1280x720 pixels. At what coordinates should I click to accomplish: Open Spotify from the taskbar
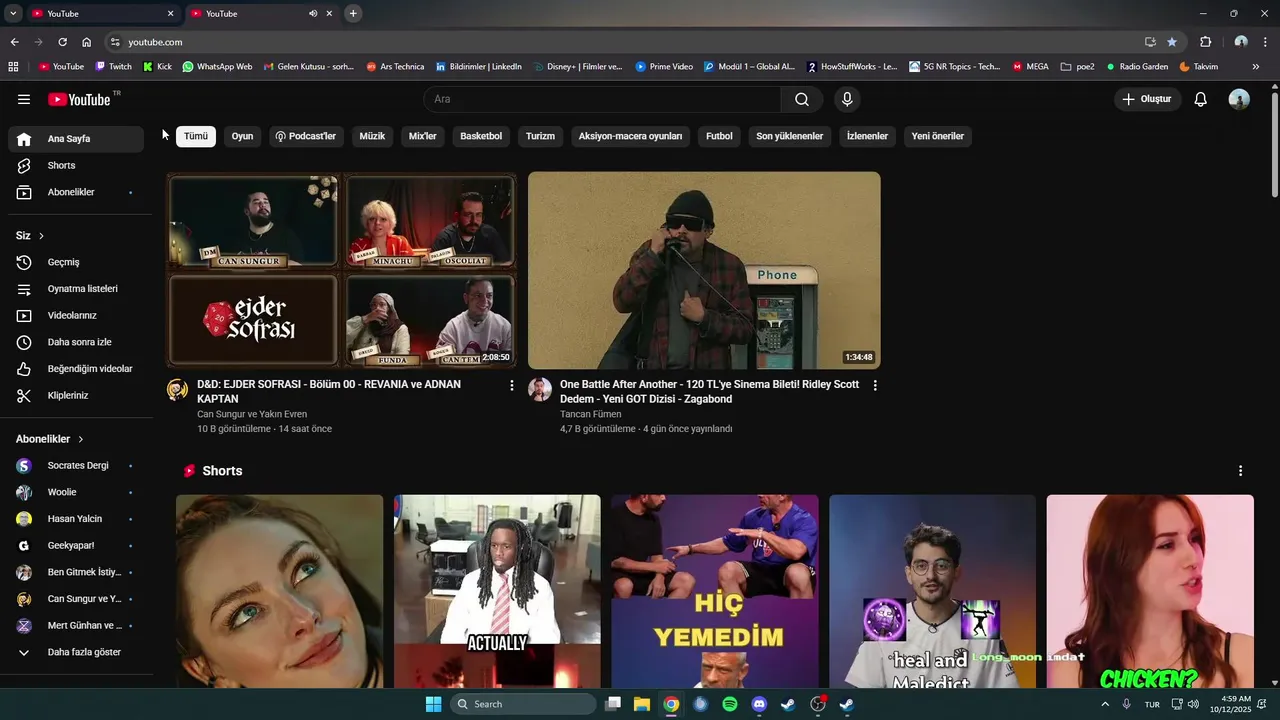(x=730, y=704)
